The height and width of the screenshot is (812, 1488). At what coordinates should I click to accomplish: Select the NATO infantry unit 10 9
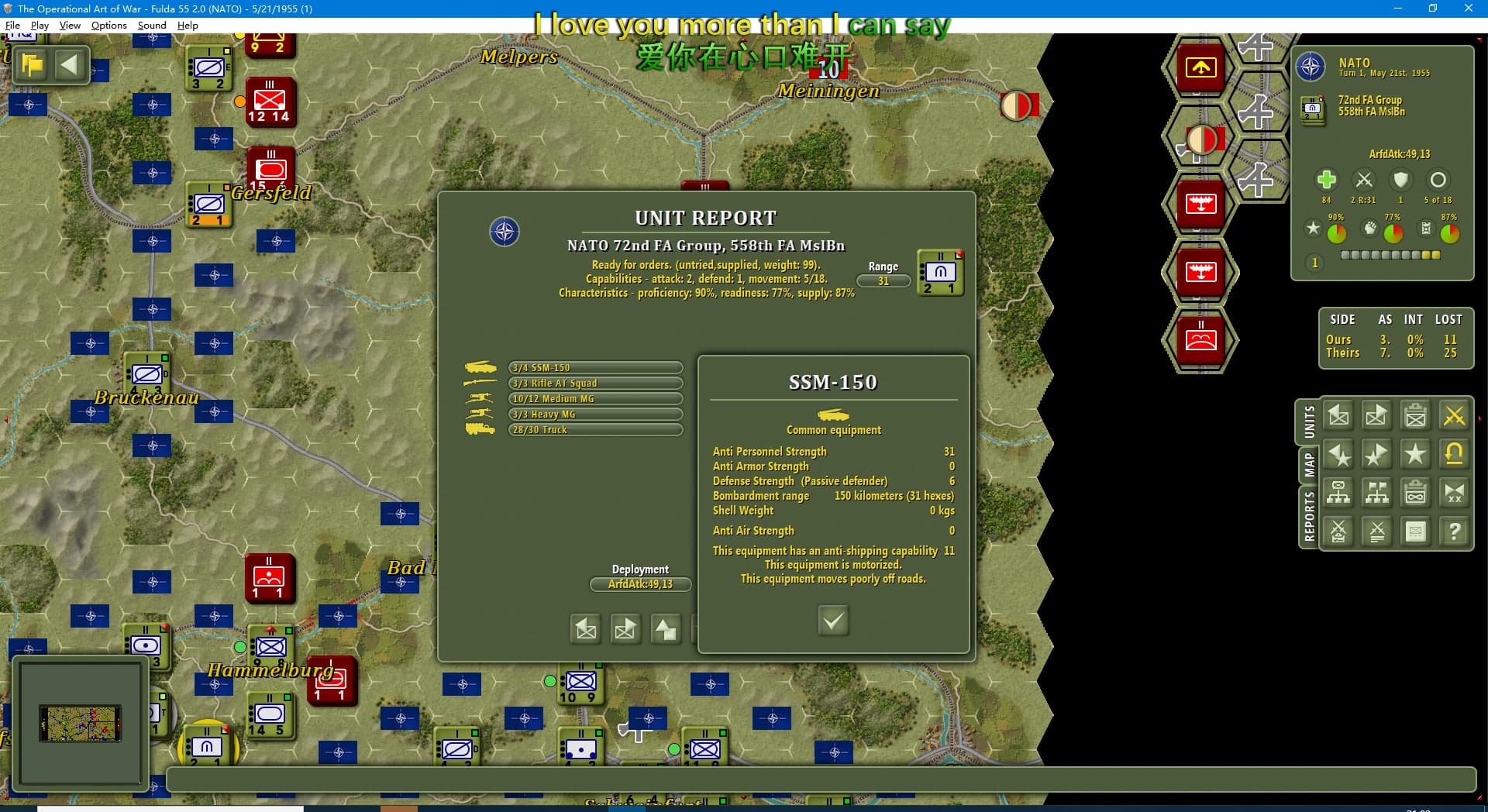[580, 685]
